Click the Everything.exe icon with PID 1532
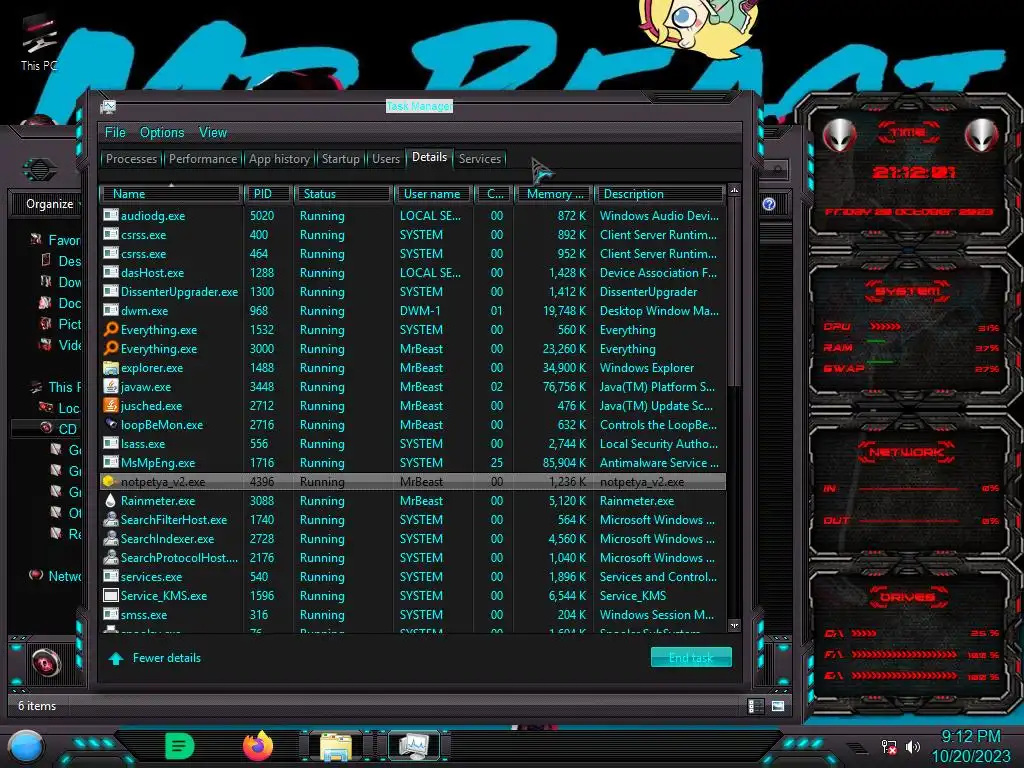1024x768 pixels. click(x=111, y=329)
